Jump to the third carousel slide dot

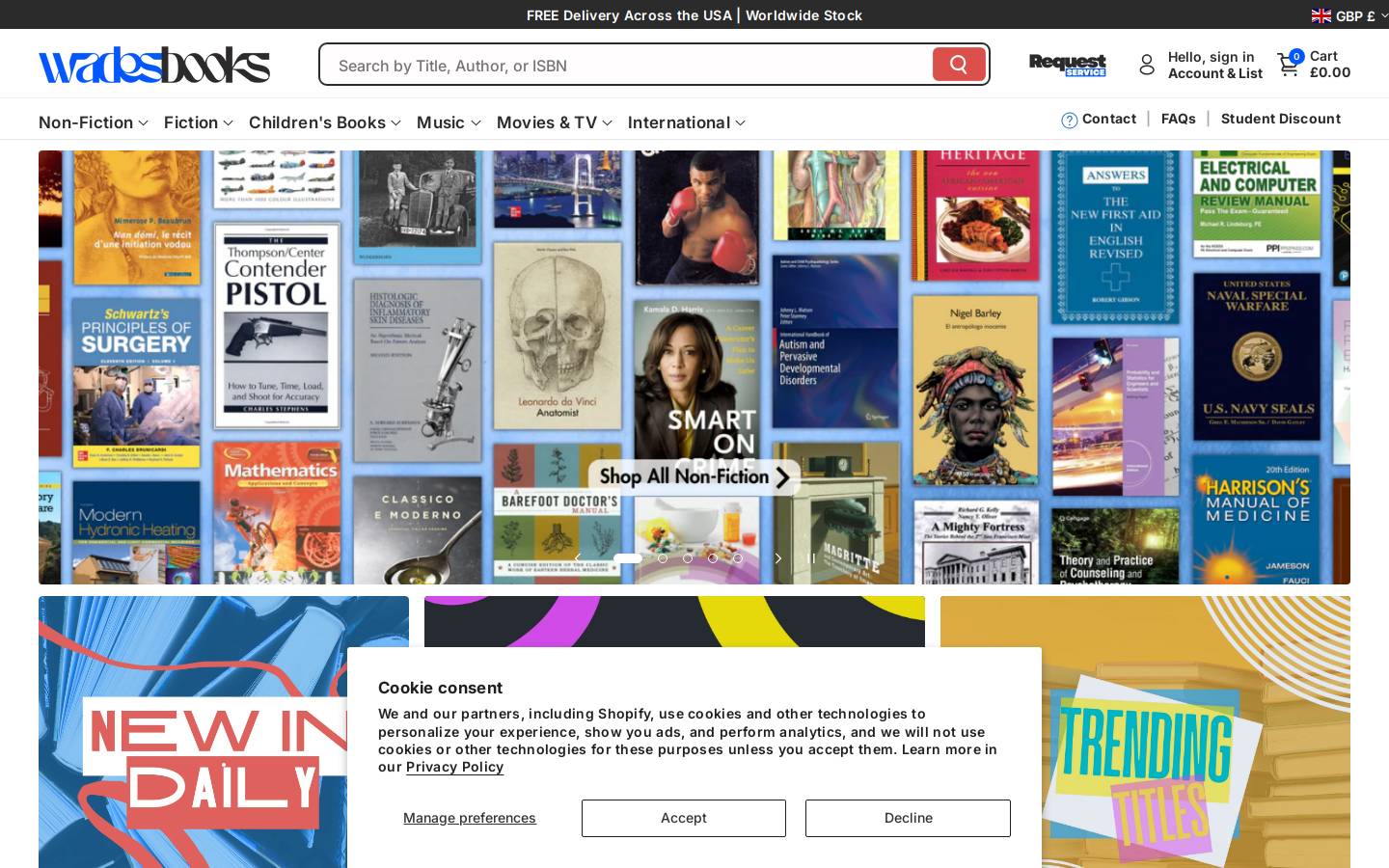(x=688, y=558)
